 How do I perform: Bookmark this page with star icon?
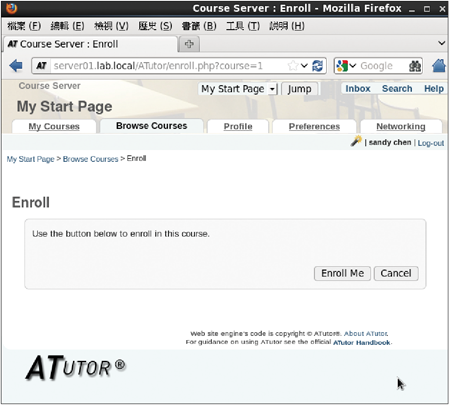point(293,66)
